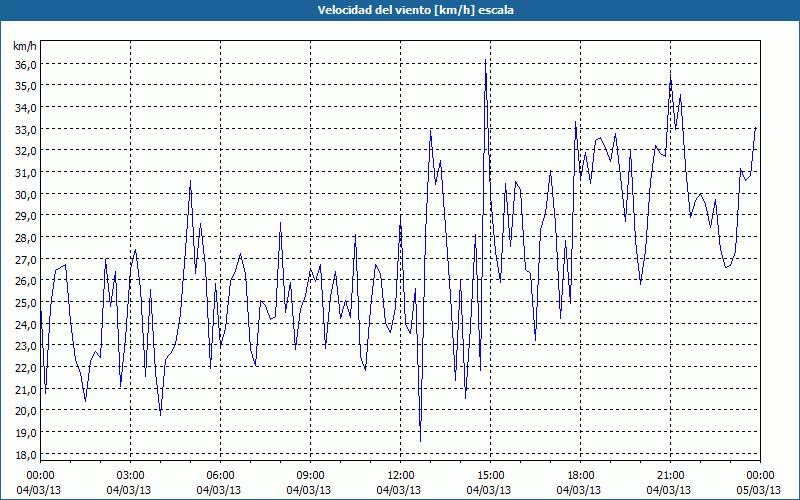
Task: Click the 04/03/13 date under 09:00
Action: click(308, 490)
